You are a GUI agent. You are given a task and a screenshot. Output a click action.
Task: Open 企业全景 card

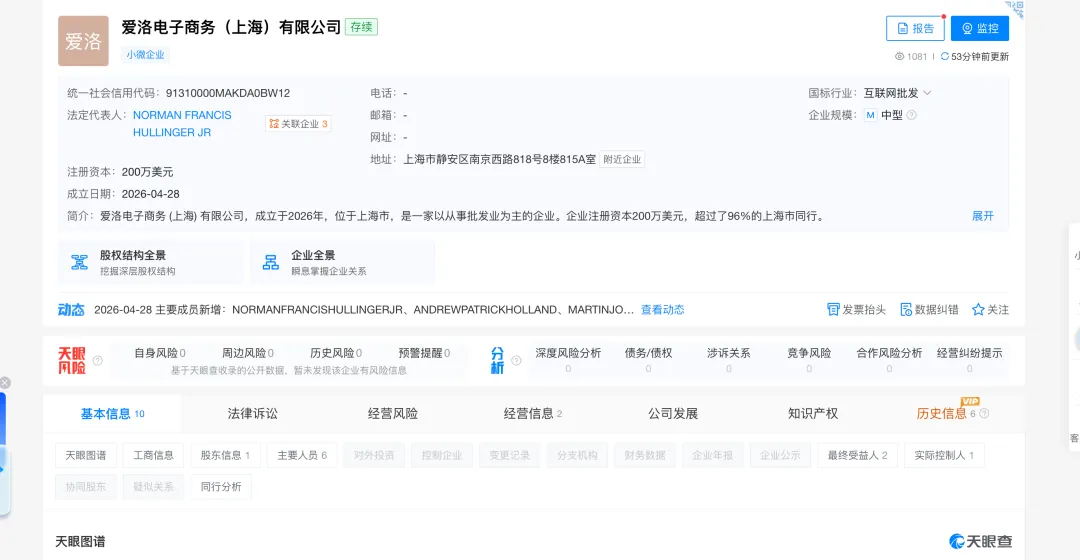(x=342, y=262)
